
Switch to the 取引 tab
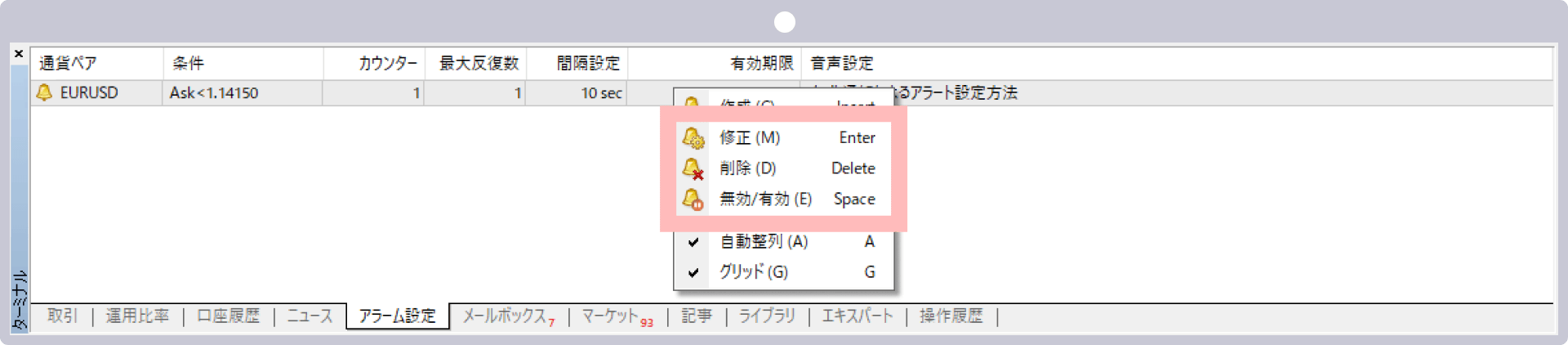click(x=62, y=316)
